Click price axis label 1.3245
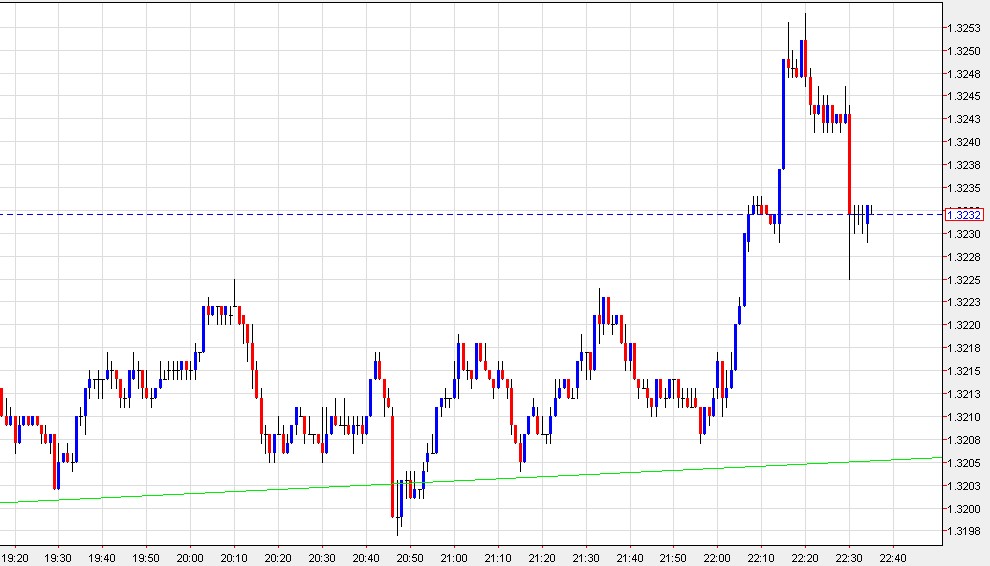Image resolution: width=990 pixels, height=566 pixels. click(964, 96)
